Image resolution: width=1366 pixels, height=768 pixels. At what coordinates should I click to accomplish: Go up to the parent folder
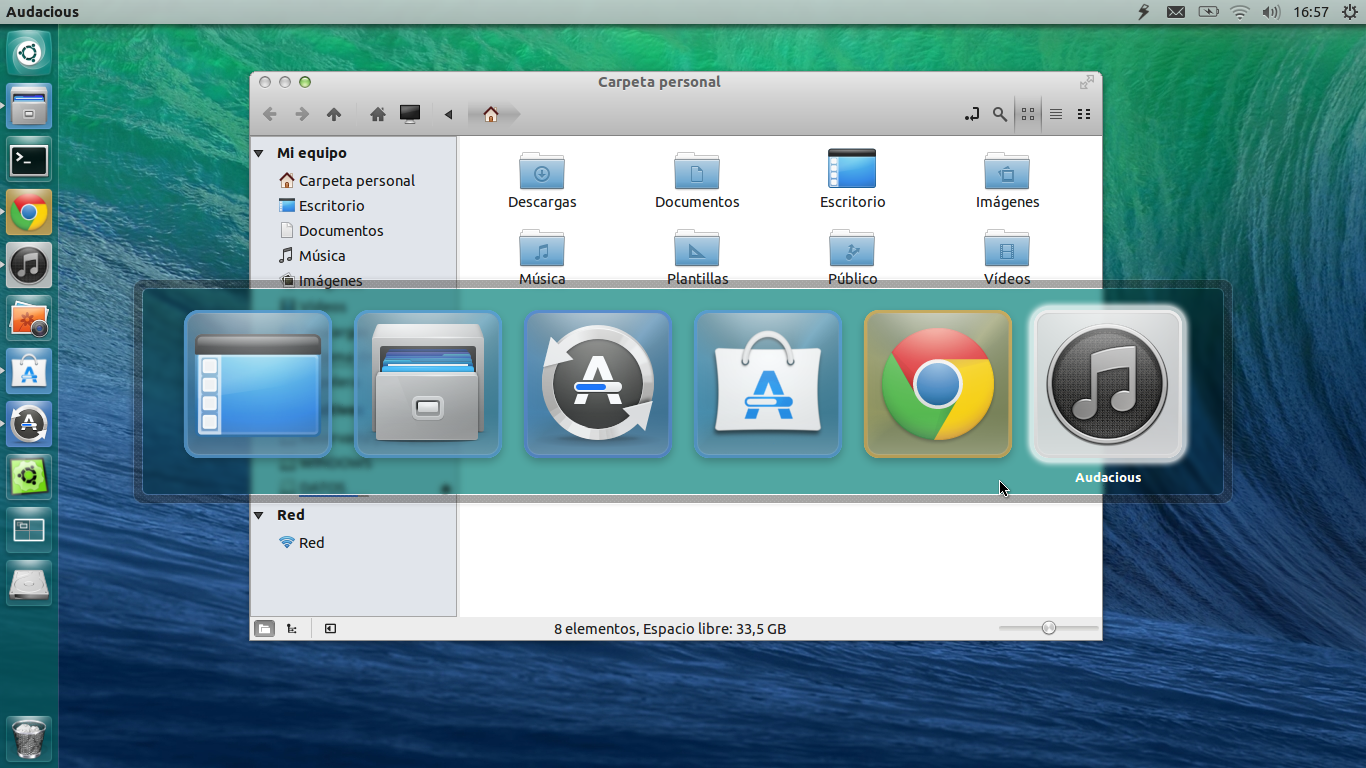pyautogui.click(x=334, y=114)
